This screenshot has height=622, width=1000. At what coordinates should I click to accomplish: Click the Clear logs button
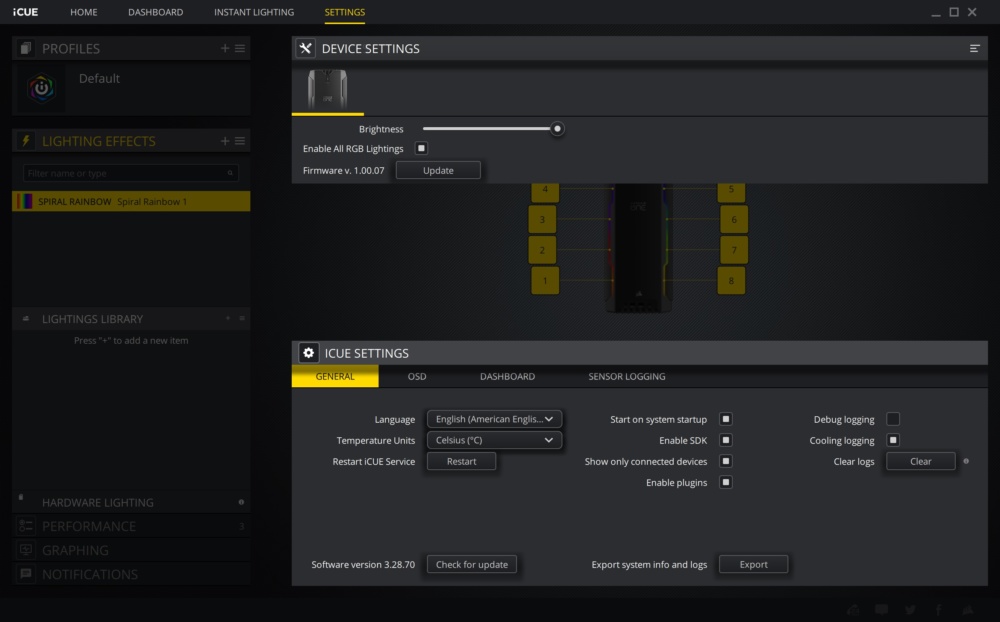click(920, 461)
